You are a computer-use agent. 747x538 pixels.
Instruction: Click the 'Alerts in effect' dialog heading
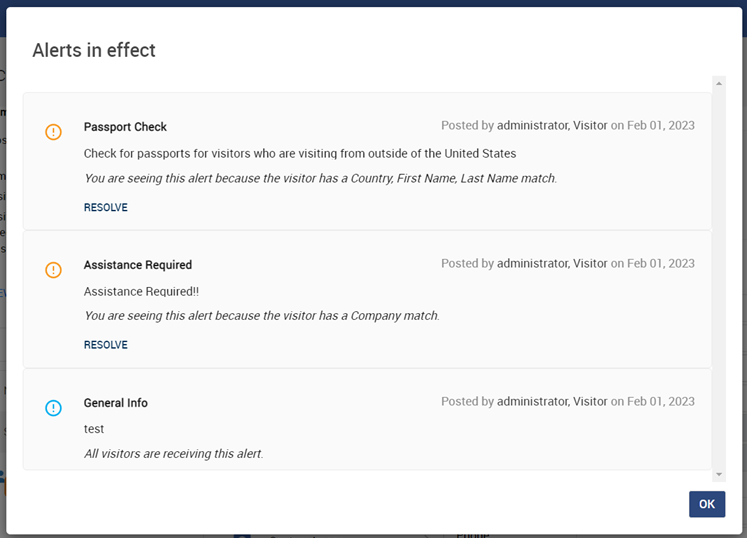click(94, 50)
